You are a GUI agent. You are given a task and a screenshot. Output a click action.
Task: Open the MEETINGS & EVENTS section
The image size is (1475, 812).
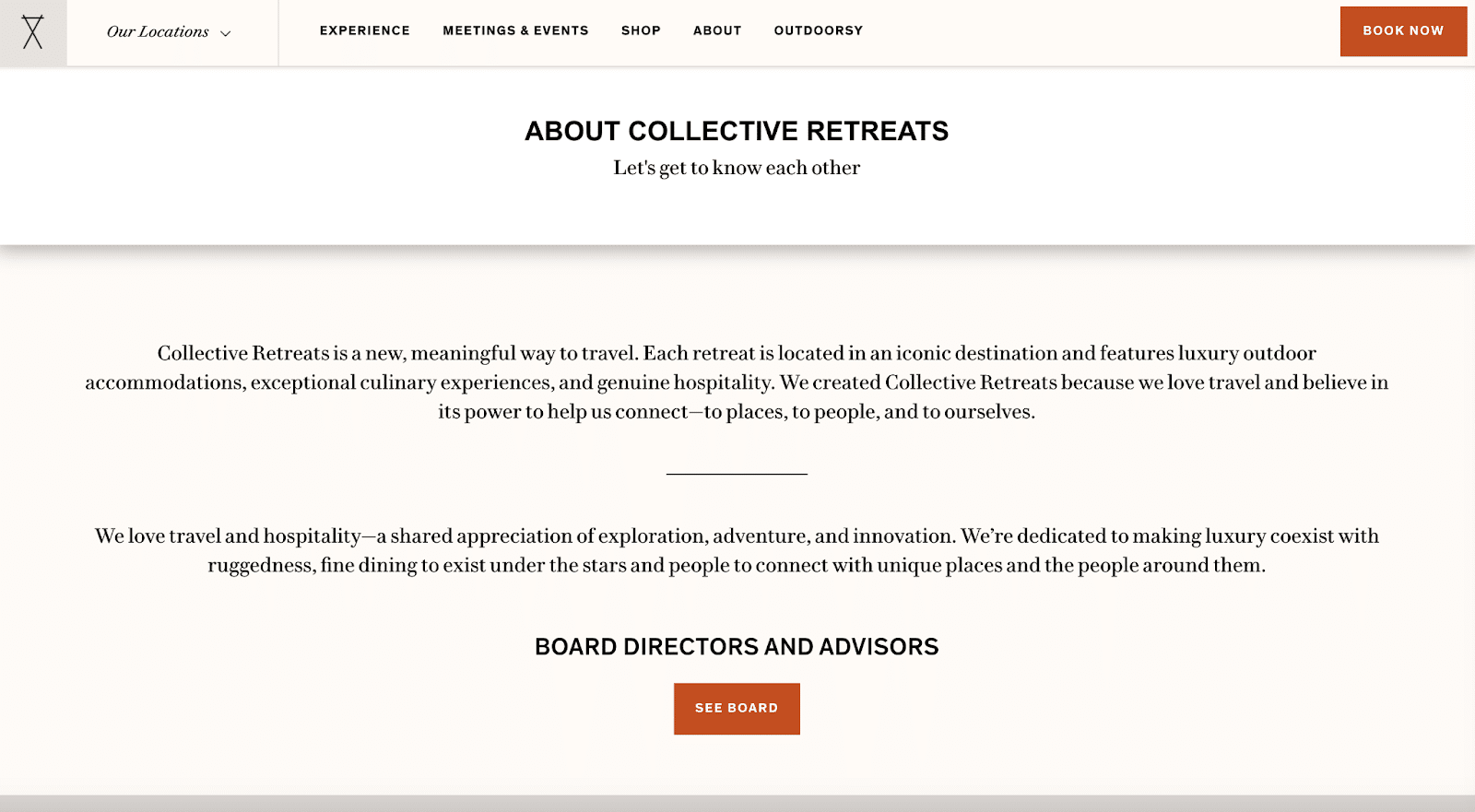[x=515, y=30]
